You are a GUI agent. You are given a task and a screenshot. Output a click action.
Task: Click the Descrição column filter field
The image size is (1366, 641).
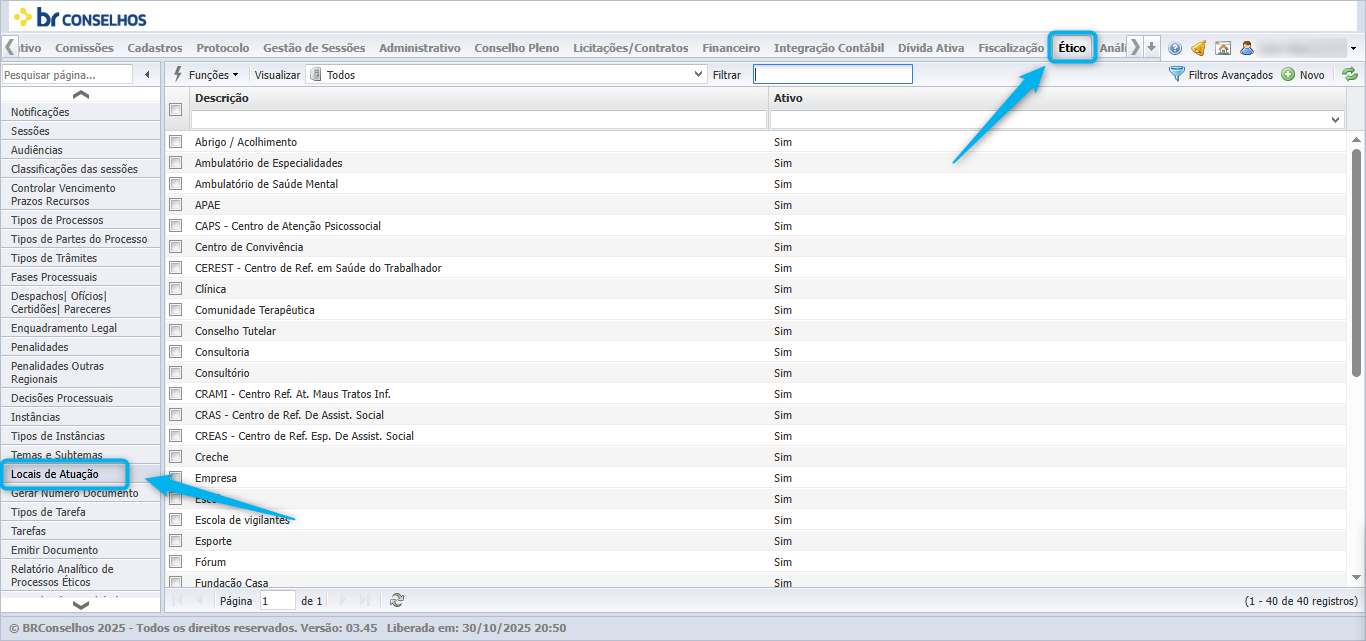(479, 120)
